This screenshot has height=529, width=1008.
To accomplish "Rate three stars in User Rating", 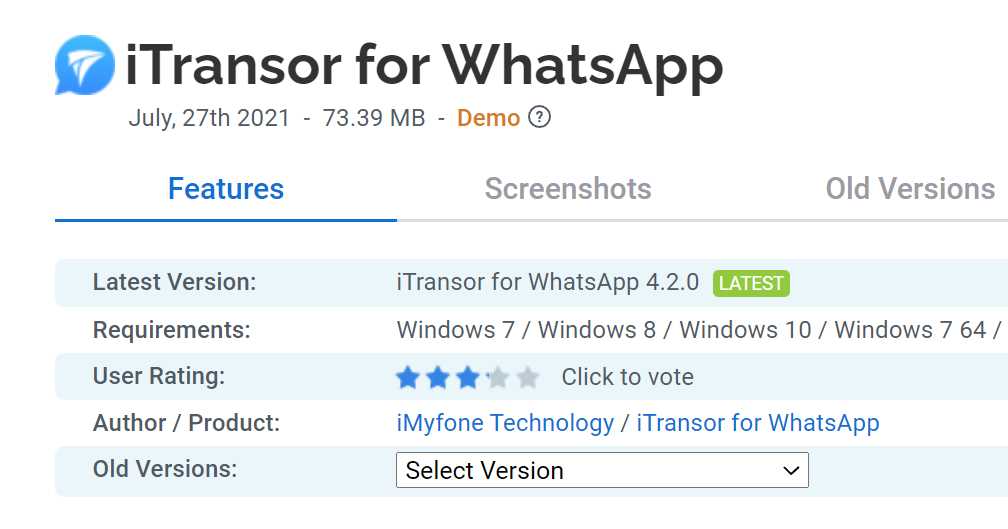I will [x=468, y=377].
